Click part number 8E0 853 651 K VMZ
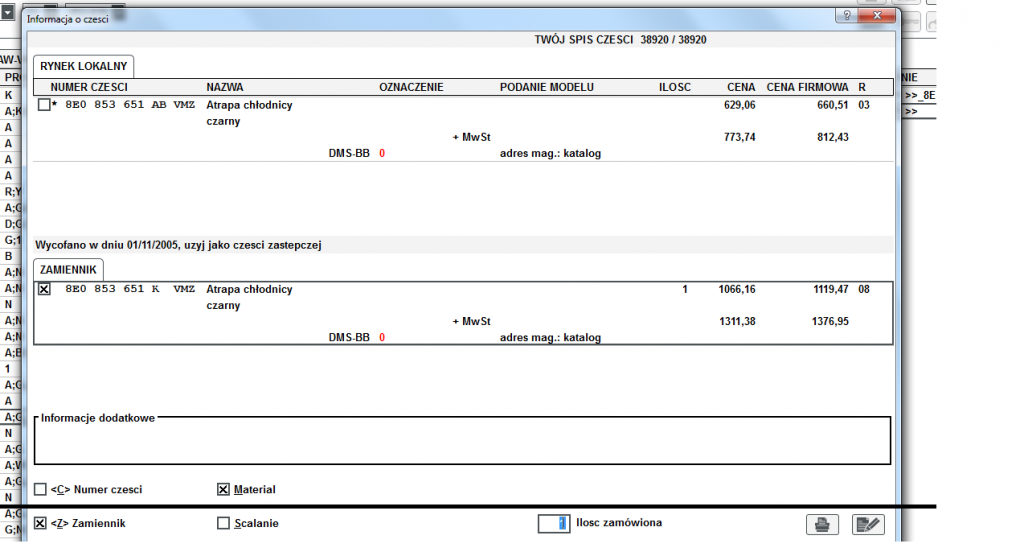Image resolution: width=1024 pixels, height=556 pixels. coord(130,289)
